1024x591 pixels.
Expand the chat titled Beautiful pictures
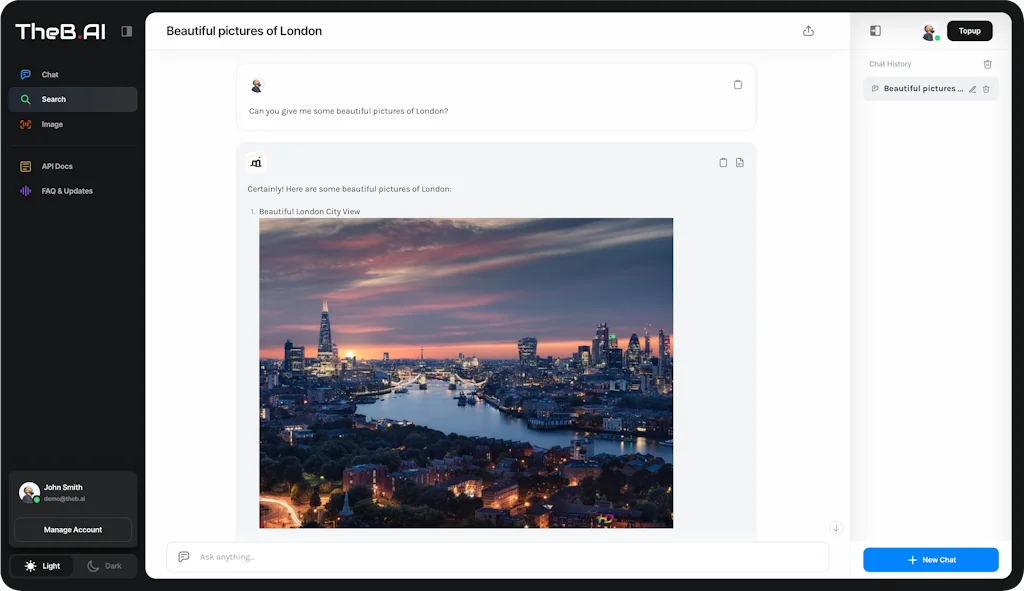971,88
